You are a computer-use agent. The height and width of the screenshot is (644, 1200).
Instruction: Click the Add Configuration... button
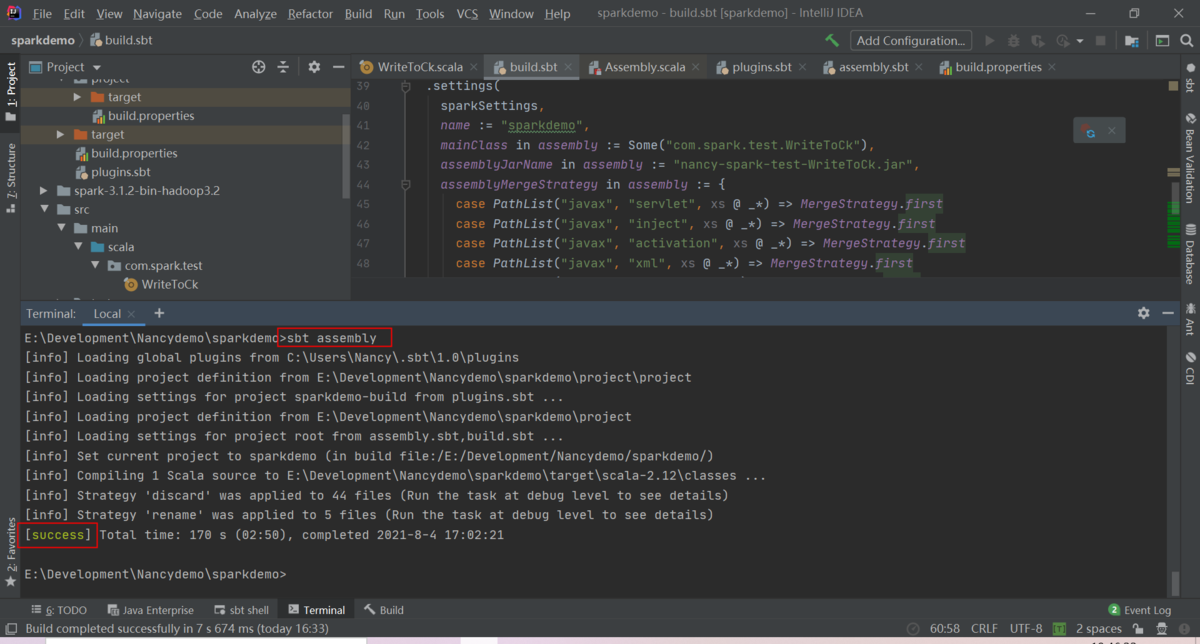pyautogui.click(x=910, y=41)
